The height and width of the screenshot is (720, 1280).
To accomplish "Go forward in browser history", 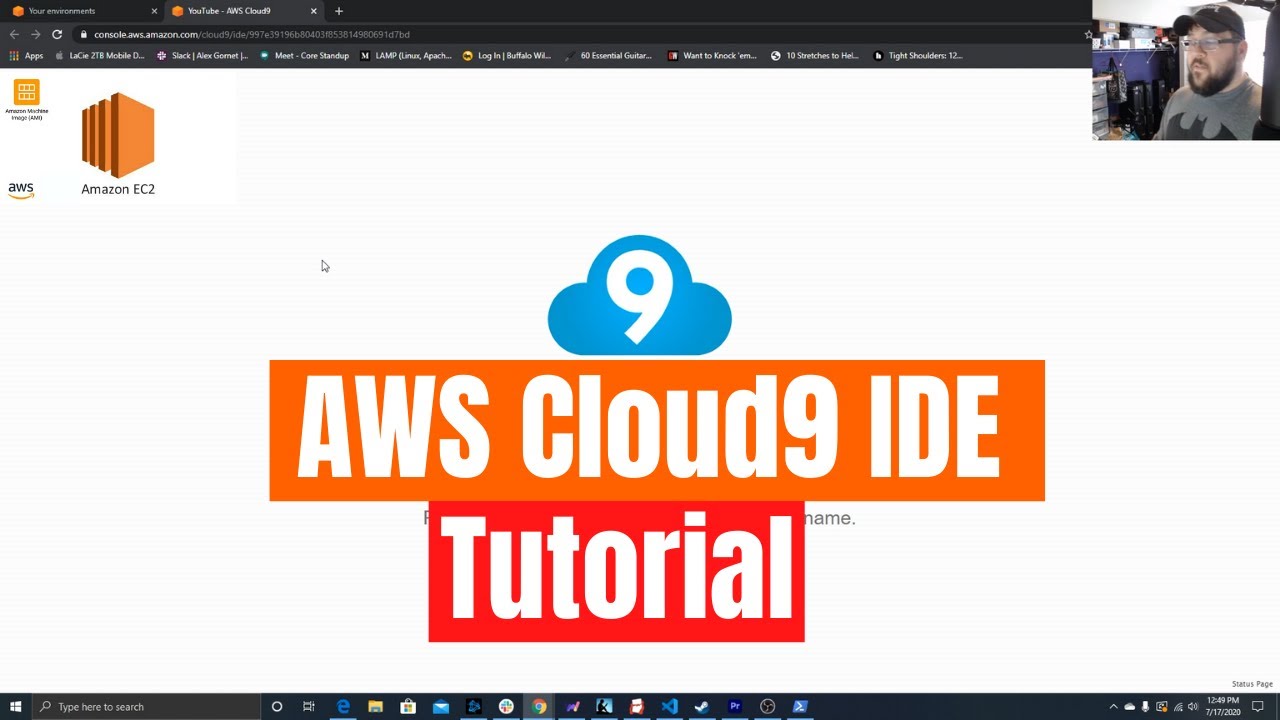I will tap(35, 34).
